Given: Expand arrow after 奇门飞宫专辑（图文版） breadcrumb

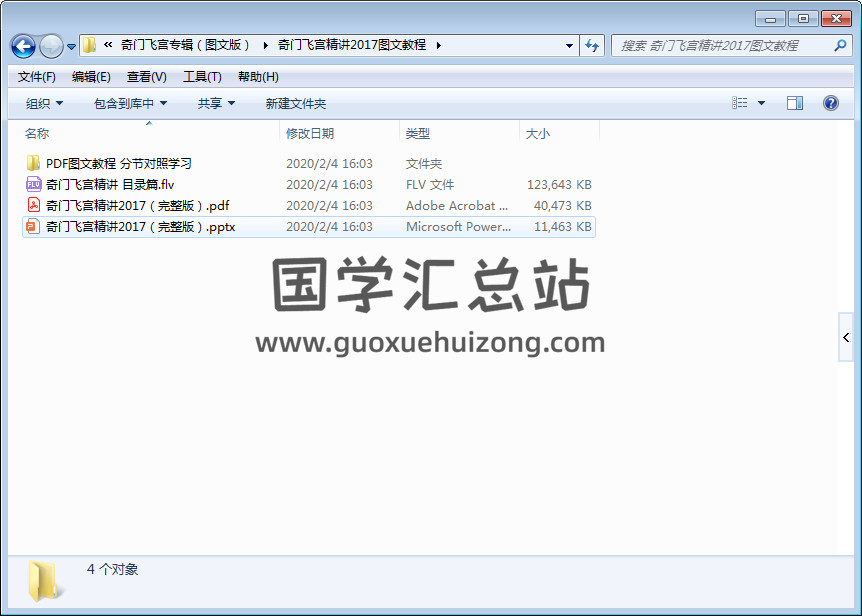Looking at the screenshot, I should [x=266, y=45].
